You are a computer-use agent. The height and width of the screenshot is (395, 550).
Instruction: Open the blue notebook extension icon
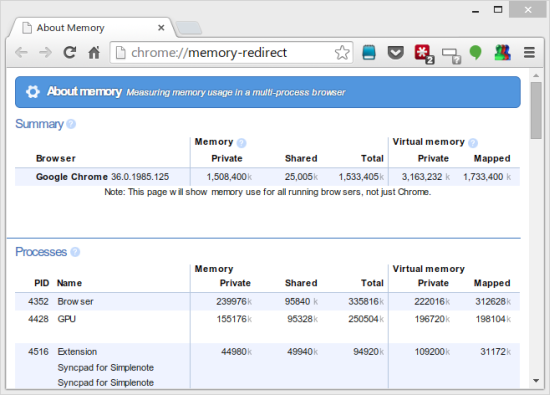tap(369, 53)
